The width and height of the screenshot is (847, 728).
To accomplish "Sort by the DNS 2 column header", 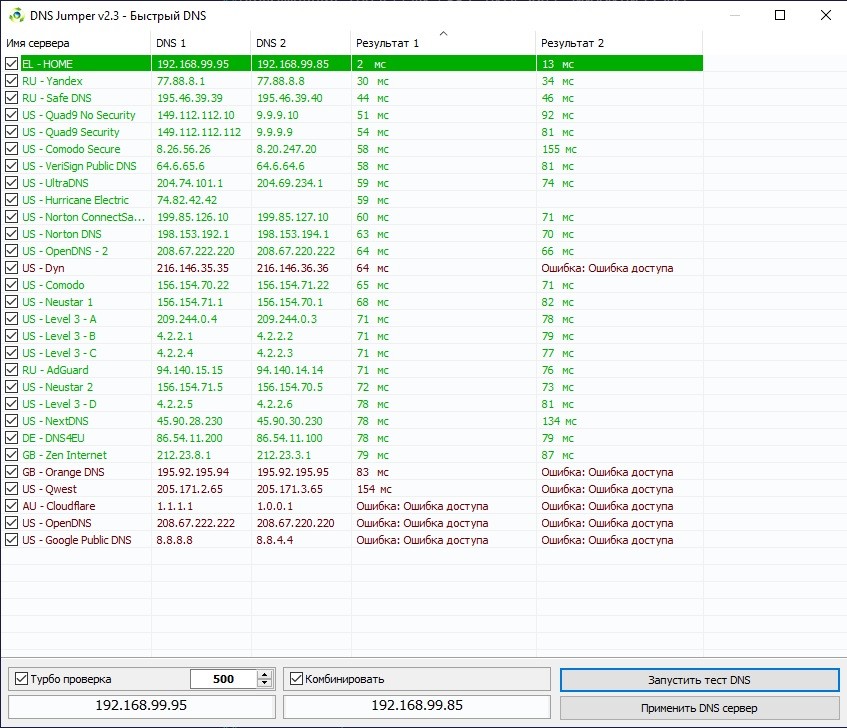I will pyautogui.click(x=301, y=43).
